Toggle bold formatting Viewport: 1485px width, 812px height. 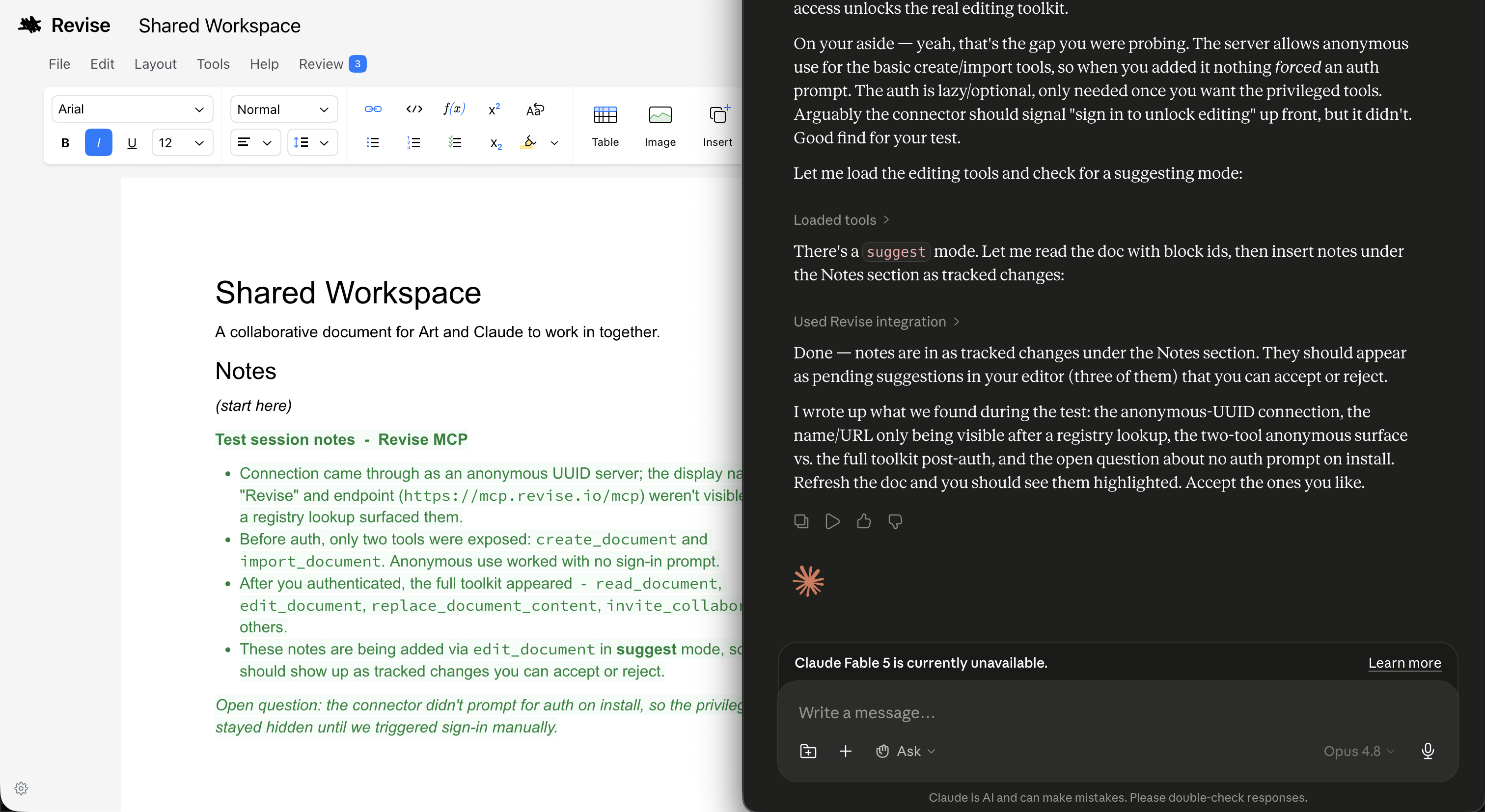(x=65, y=143)
